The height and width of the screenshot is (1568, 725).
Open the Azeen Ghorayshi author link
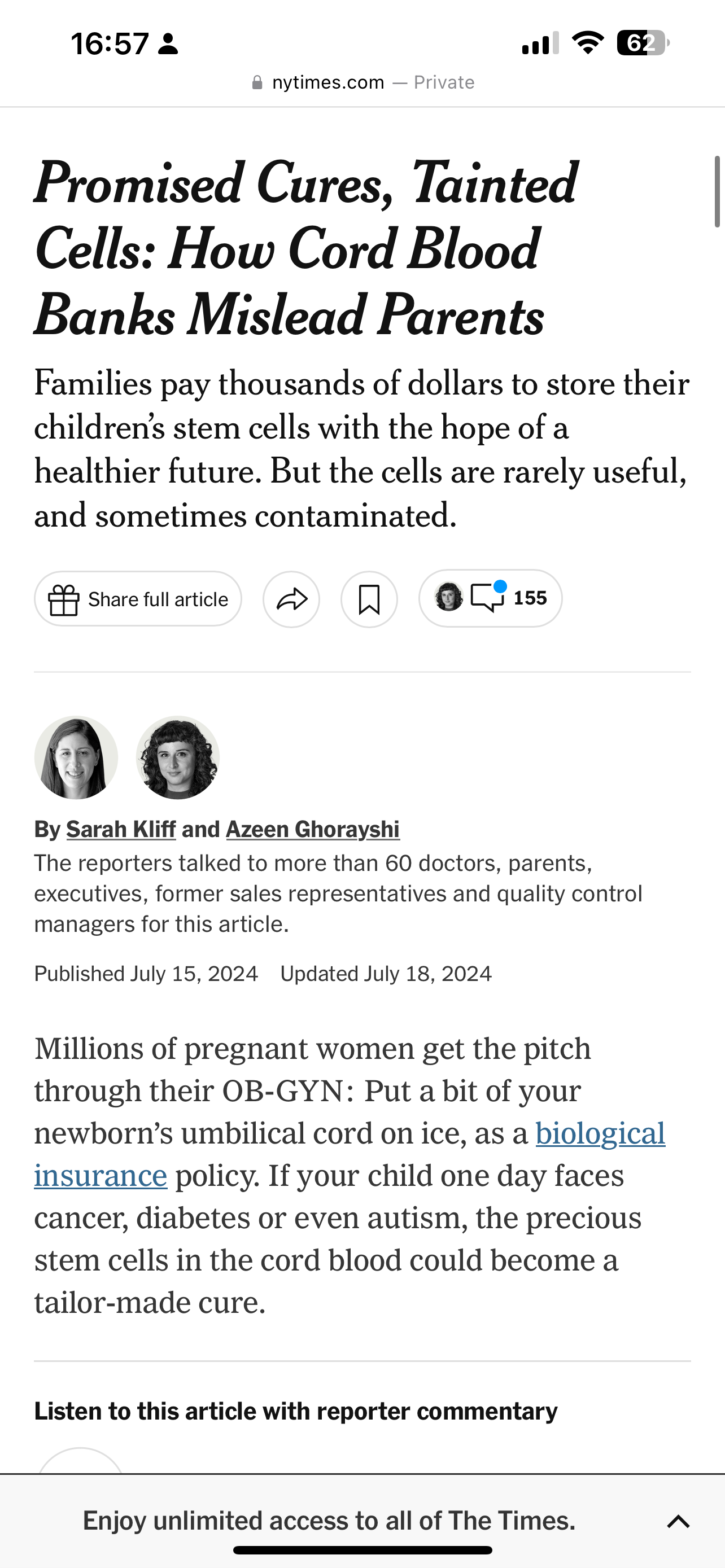pos(313,829)
